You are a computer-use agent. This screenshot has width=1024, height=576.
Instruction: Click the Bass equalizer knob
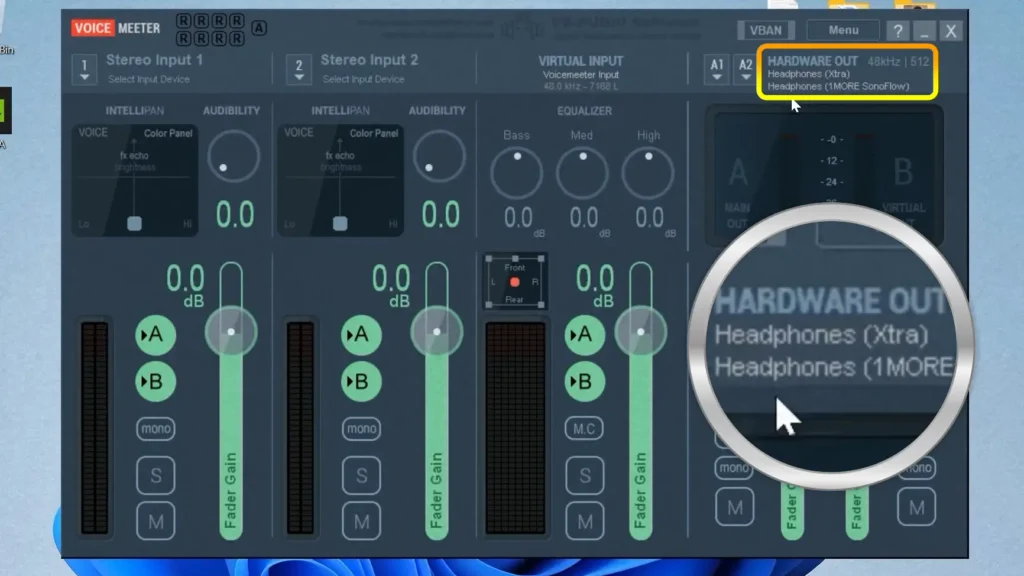click(x=517, y=172)
